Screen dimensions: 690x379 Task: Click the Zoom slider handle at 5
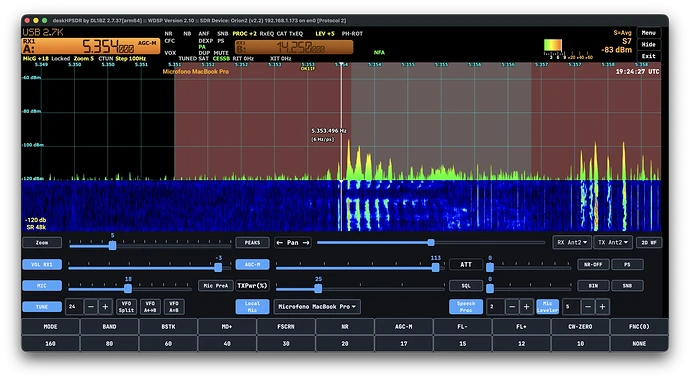pos(112,245)
